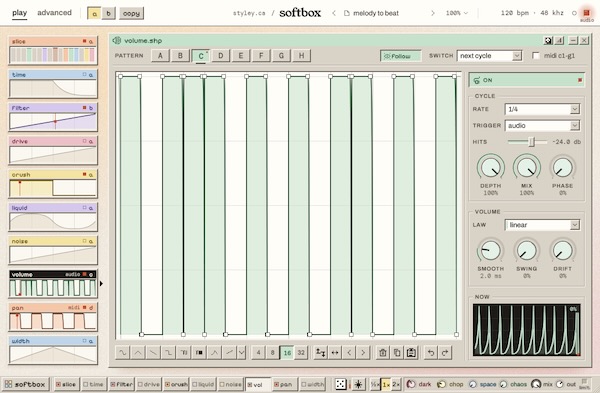The height and width of the screenshot is (393, 600).
Task: Copy the shape with copy icon
Action: coord(397,352)
